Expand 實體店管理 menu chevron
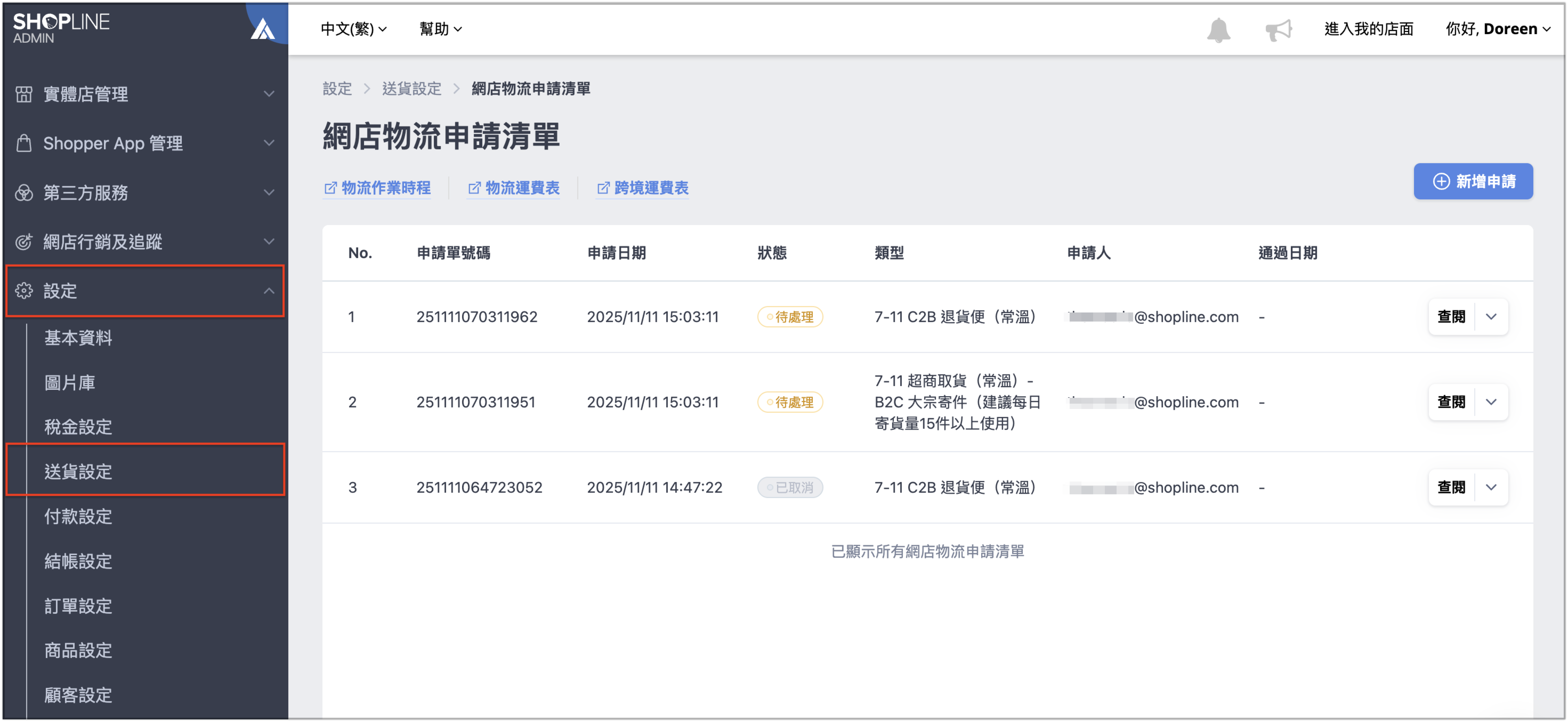 [269, 94]
